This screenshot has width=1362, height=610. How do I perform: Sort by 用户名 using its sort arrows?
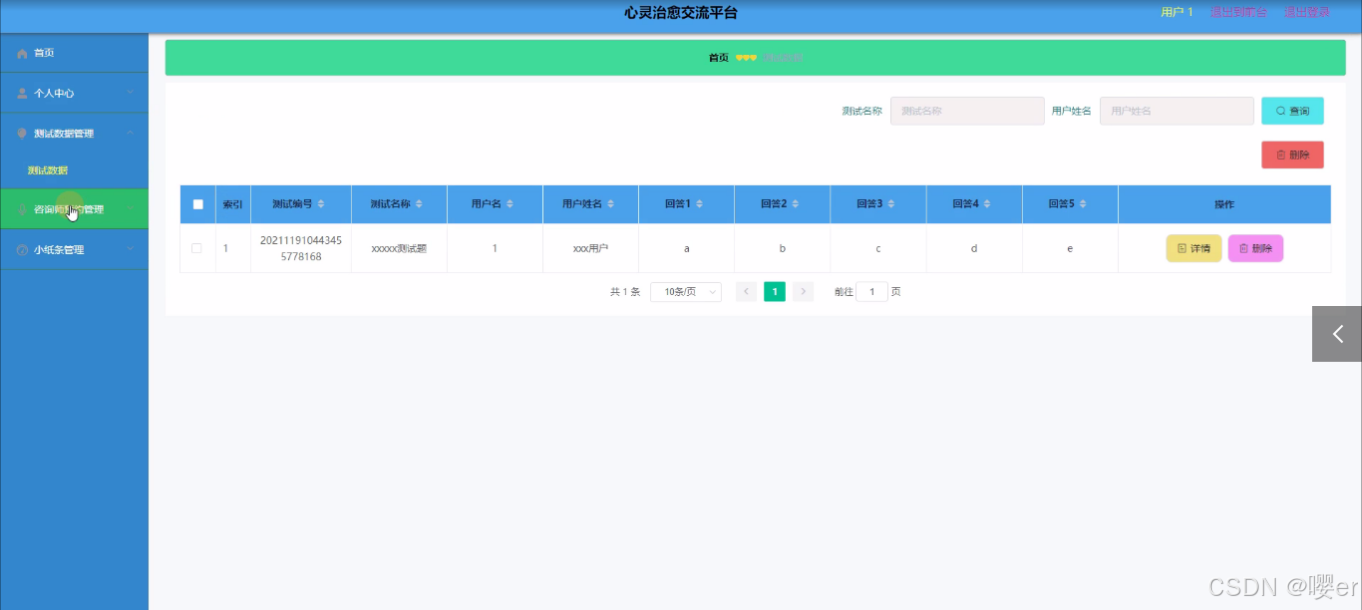(510, 204)
